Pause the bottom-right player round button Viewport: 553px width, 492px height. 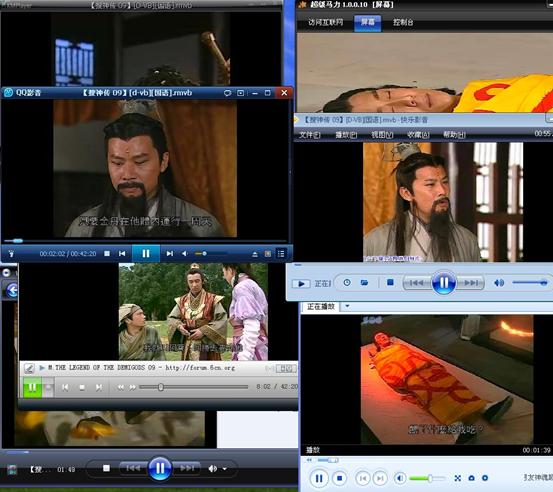(x=319, y=479)
